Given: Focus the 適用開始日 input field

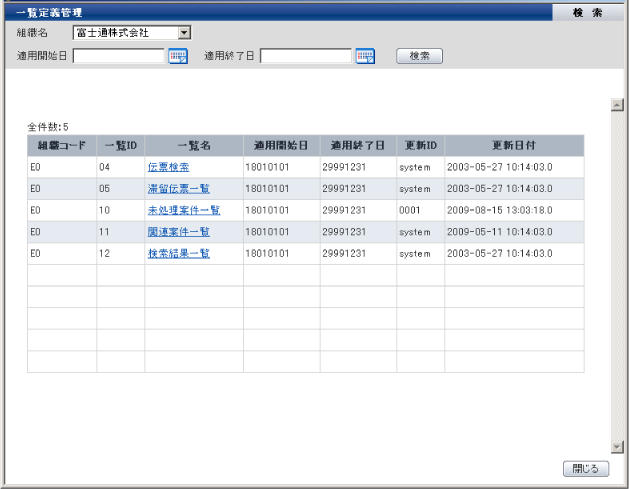Looking at the screenshot, I should tap(119, 56).
